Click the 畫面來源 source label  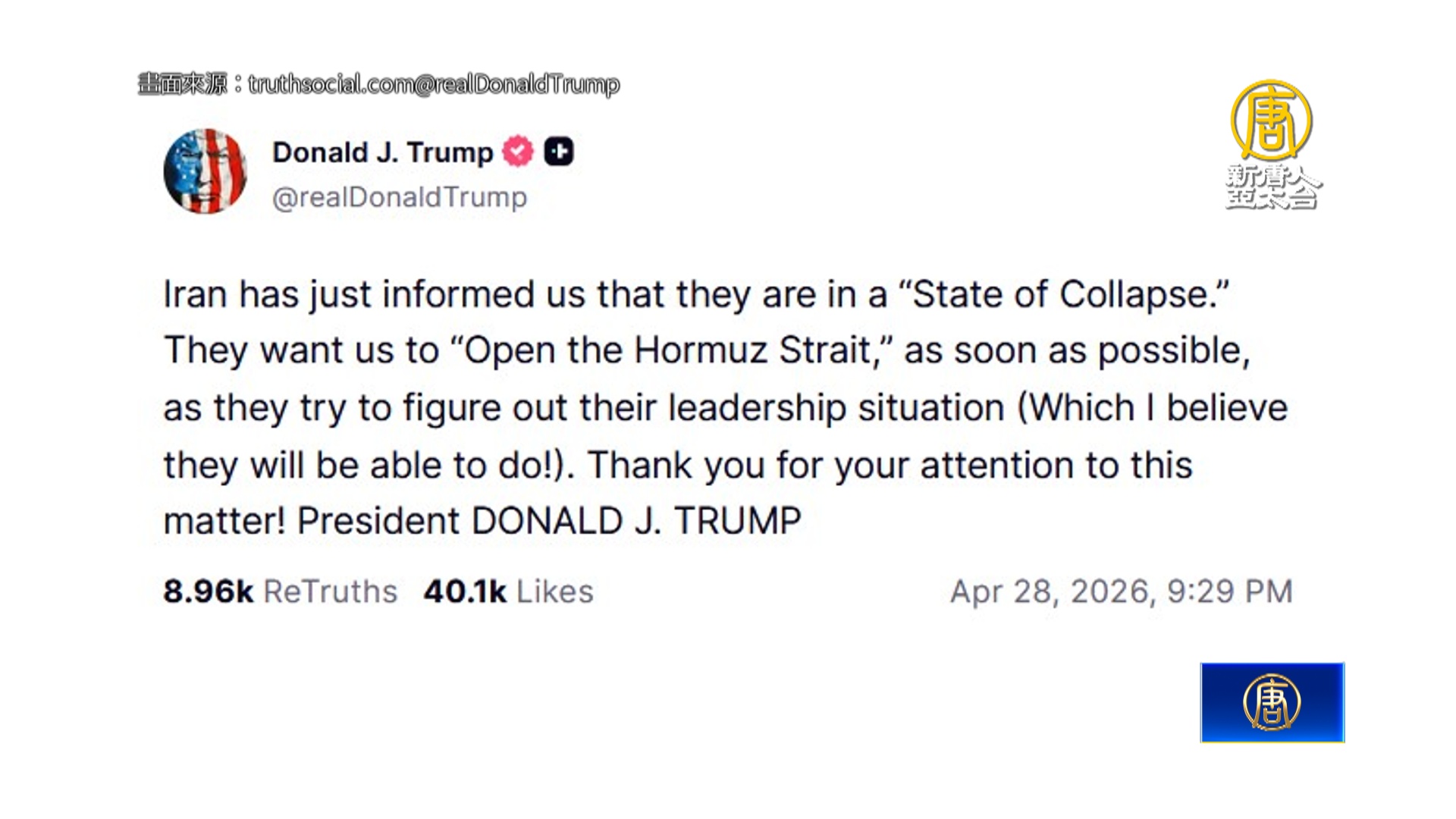click(183, 84)
